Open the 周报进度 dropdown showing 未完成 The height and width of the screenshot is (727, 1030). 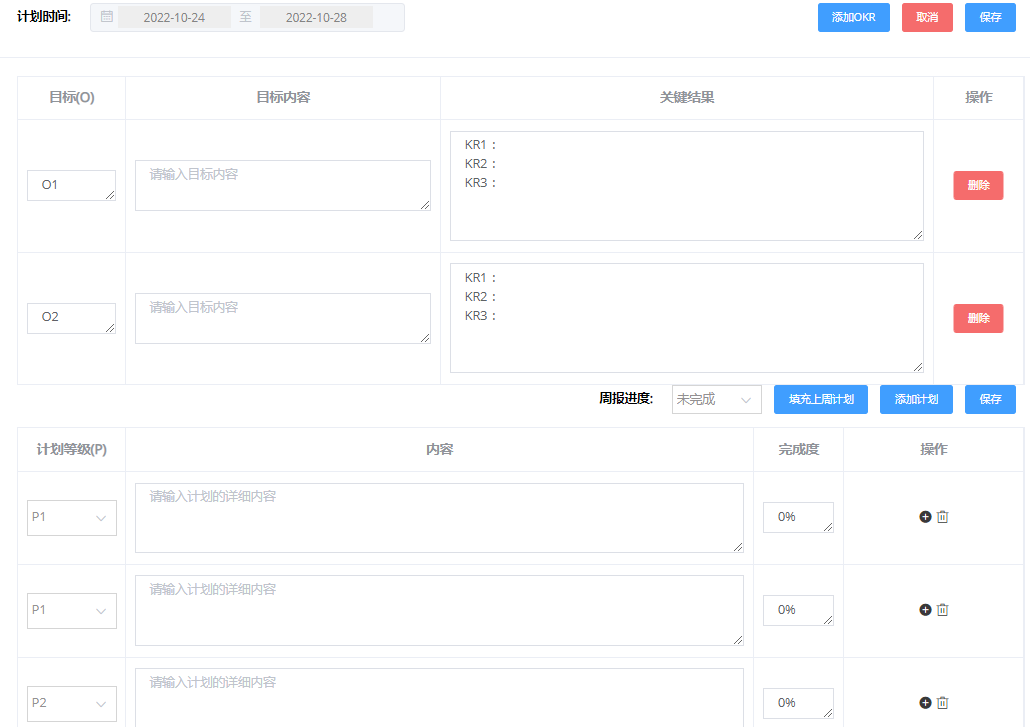(x=717, y=399)
